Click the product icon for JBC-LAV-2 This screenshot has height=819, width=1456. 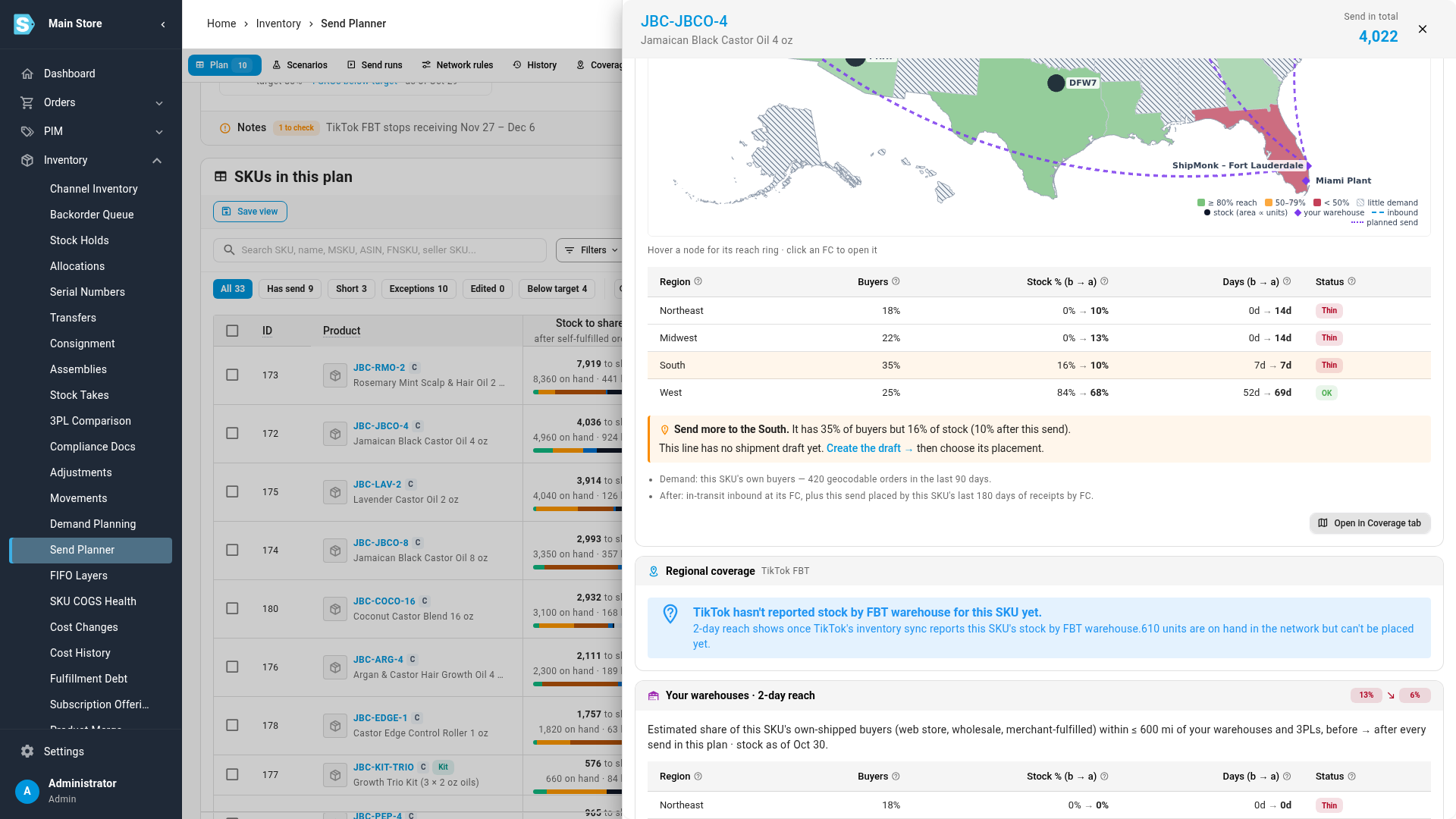click(335, 492)
